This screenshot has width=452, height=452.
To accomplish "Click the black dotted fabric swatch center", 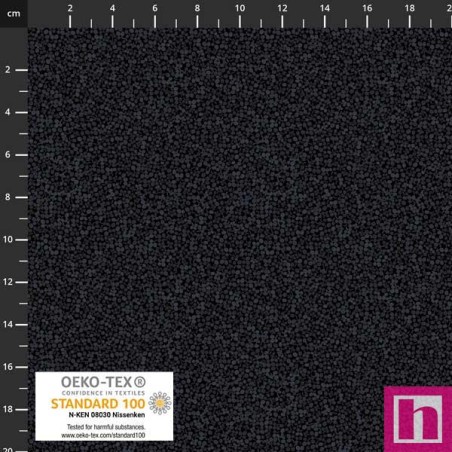I will pyautogui.click(x=240, y=240).
